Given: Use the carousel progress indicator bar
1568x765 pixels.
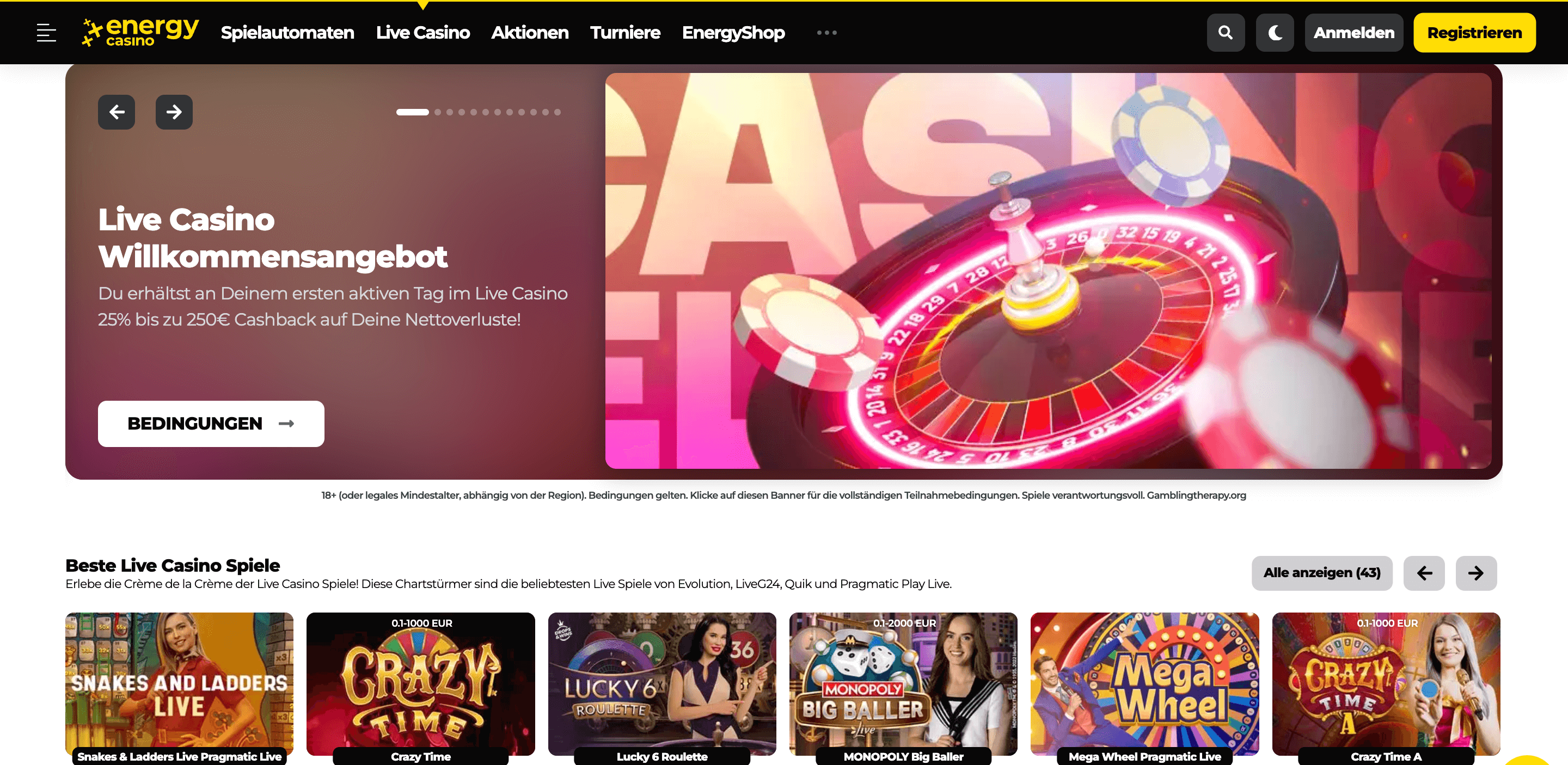Looking at the screenshot, I should [x=412, y=112].
